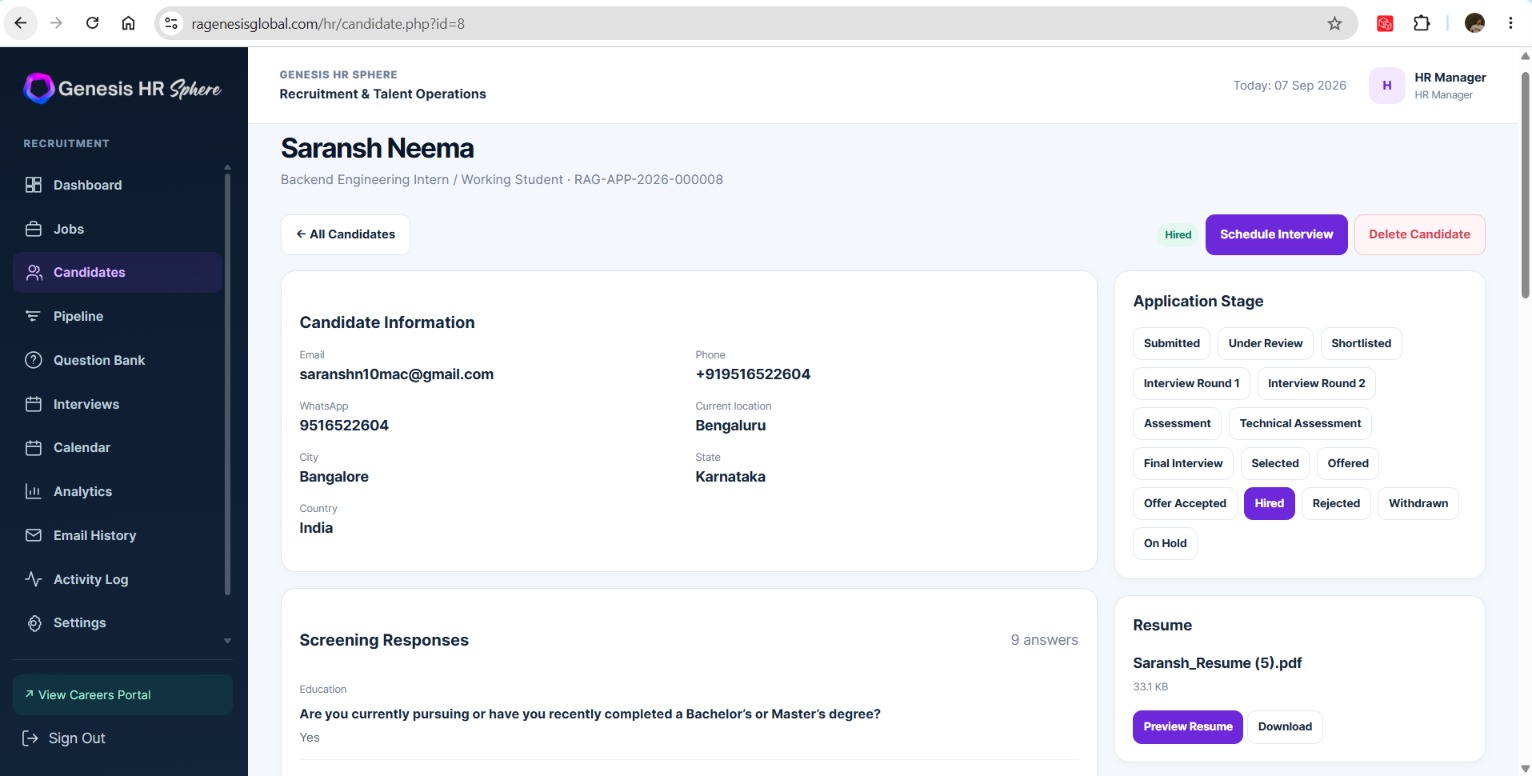
Task: Set application stage to Rejected
Action: point(1336,503)
